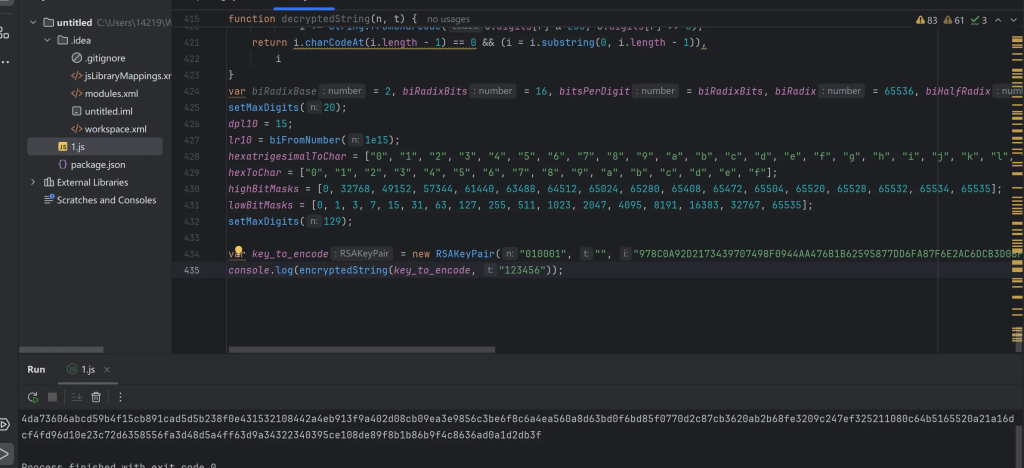Image resolution: width=1024 pixels, height=468 pixels.
Task: Collapse the .idea folder
Action: pyautogui.click(x=47, y=40)
